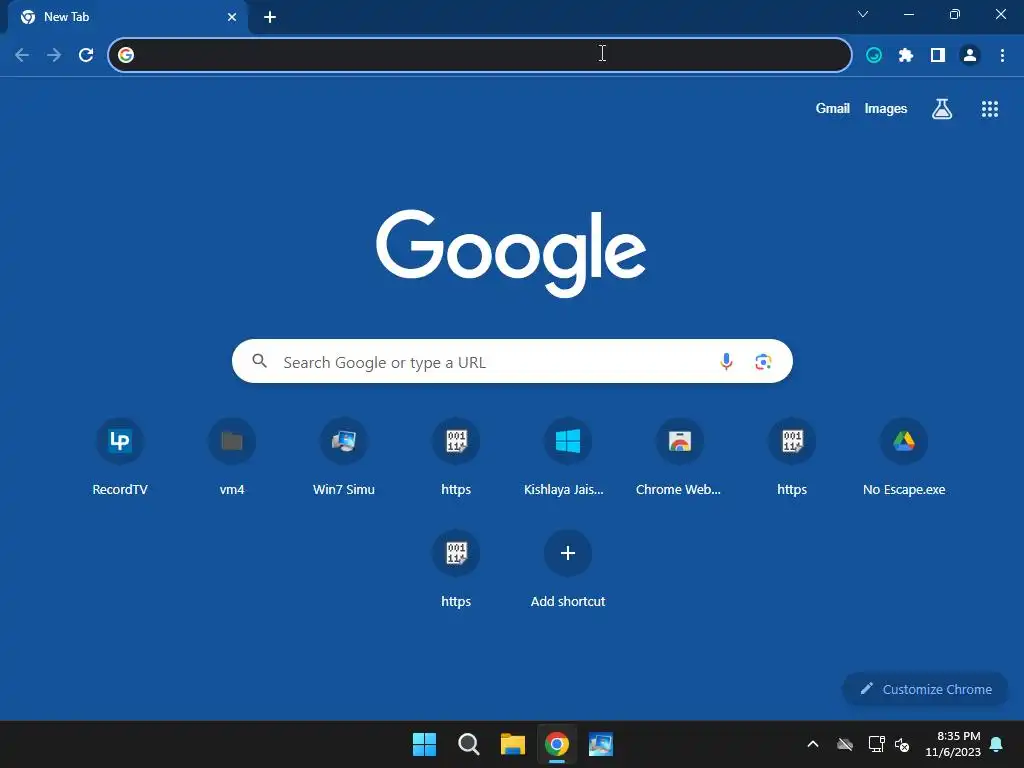Click the Google logo

pos(511,253)
